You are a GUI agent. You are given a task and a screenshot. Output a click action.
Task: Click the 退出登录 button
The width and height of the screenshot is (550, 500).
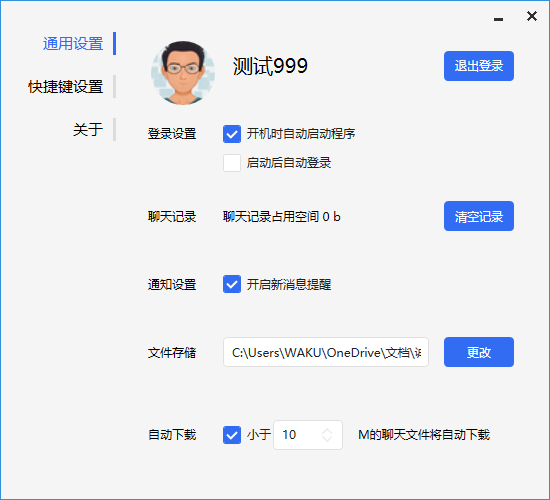tap(479, 66)
